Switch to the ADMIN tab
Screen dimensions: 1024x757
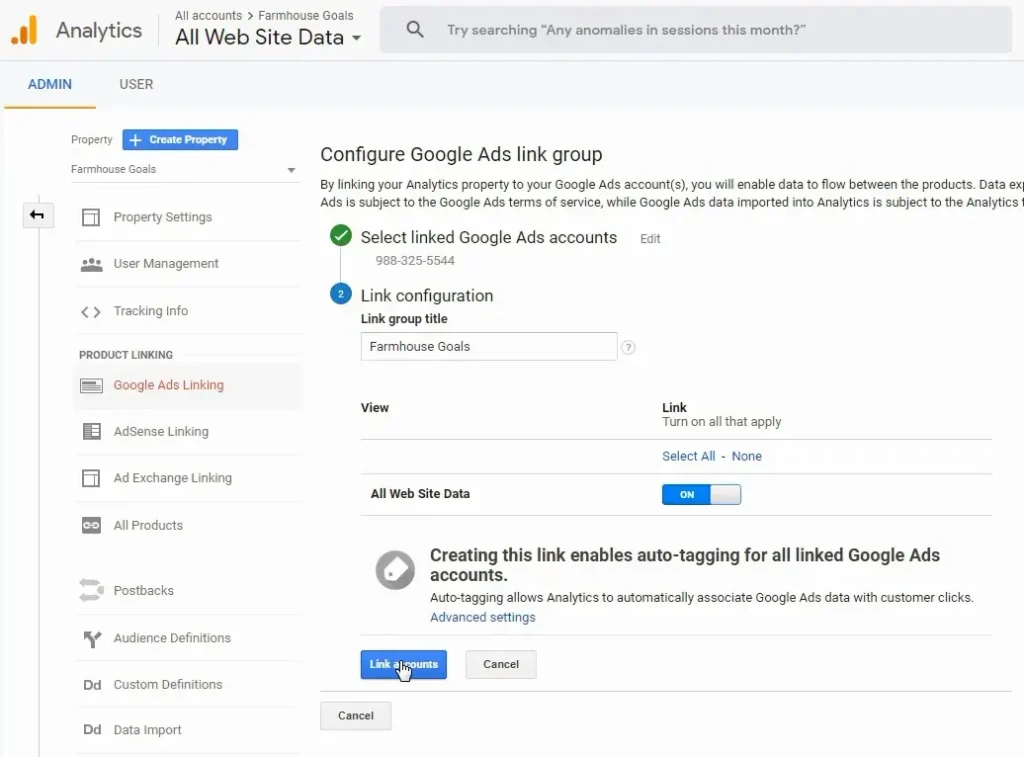coord(50,84)
